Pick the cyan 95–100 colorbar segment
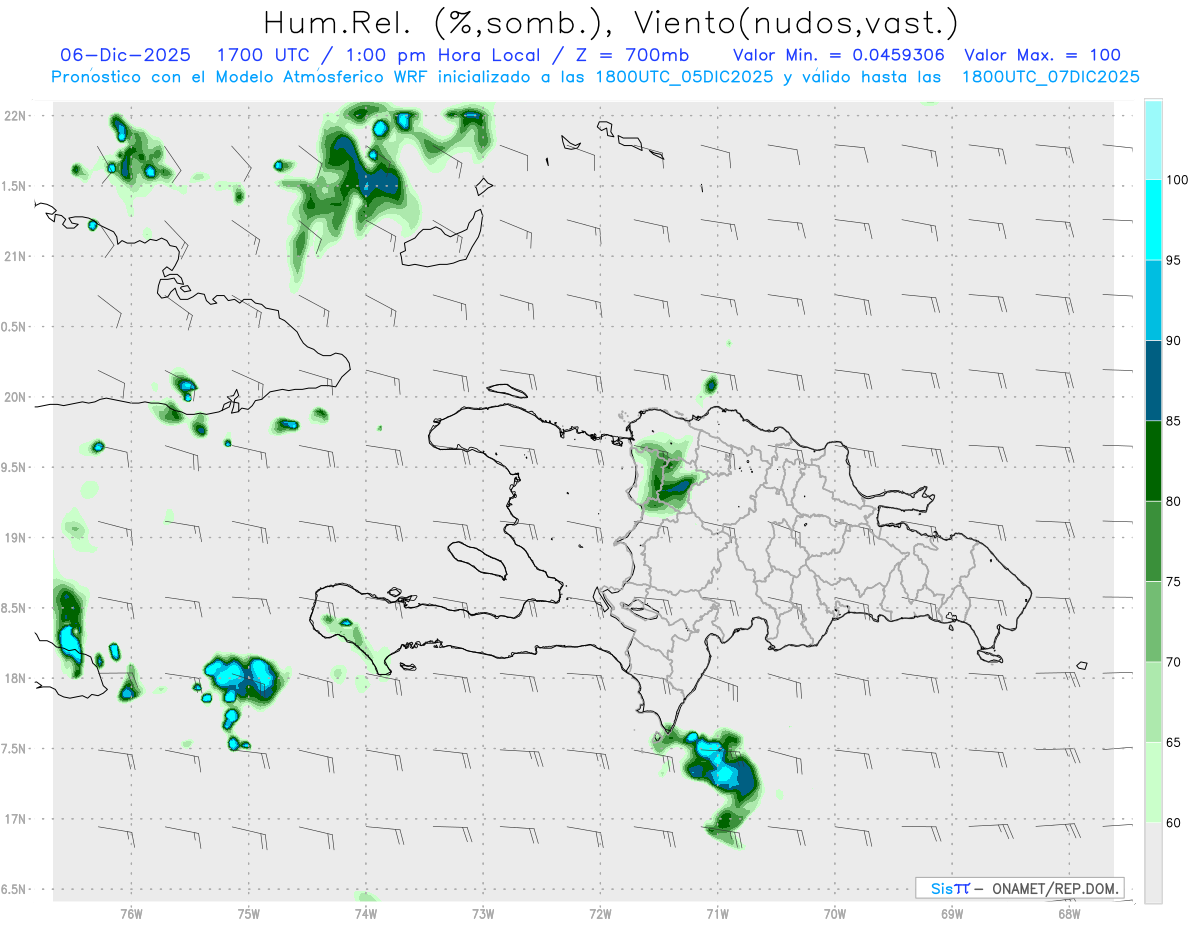This screenshot has height=927, width=1200. [1153, 220]
